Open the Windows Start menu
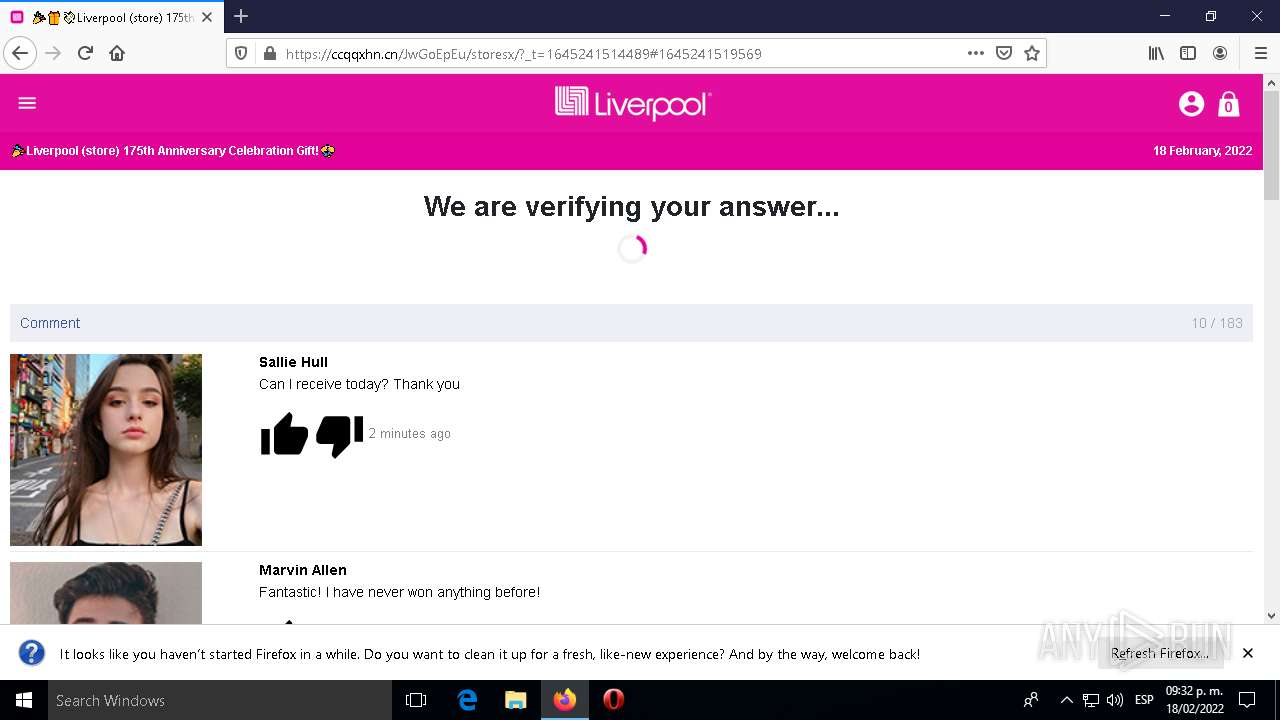Screen dimensions: 1280x720 [x=24, y=700]
